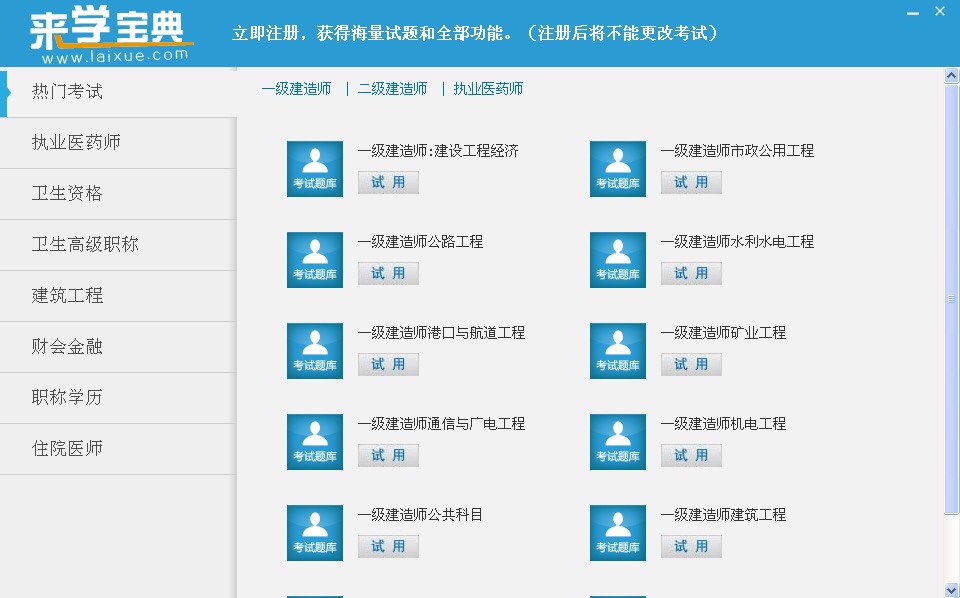960x598 pixels.
Task: Open the 建设工程经济 exam question bank icon
Action: click(x=314, y=168)
